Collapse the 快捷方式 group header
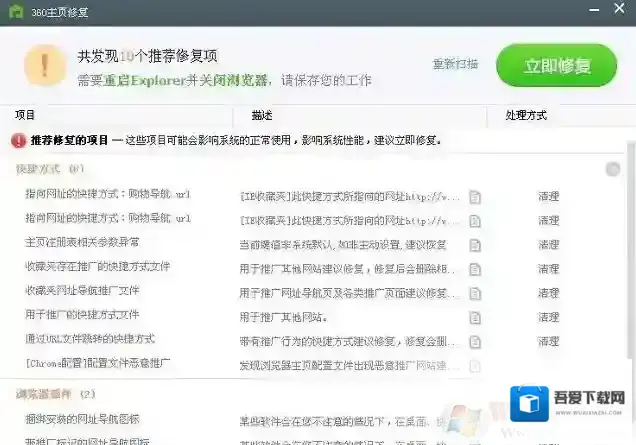The height and width of the screenshot is (445, 636). tap(50, 169)
